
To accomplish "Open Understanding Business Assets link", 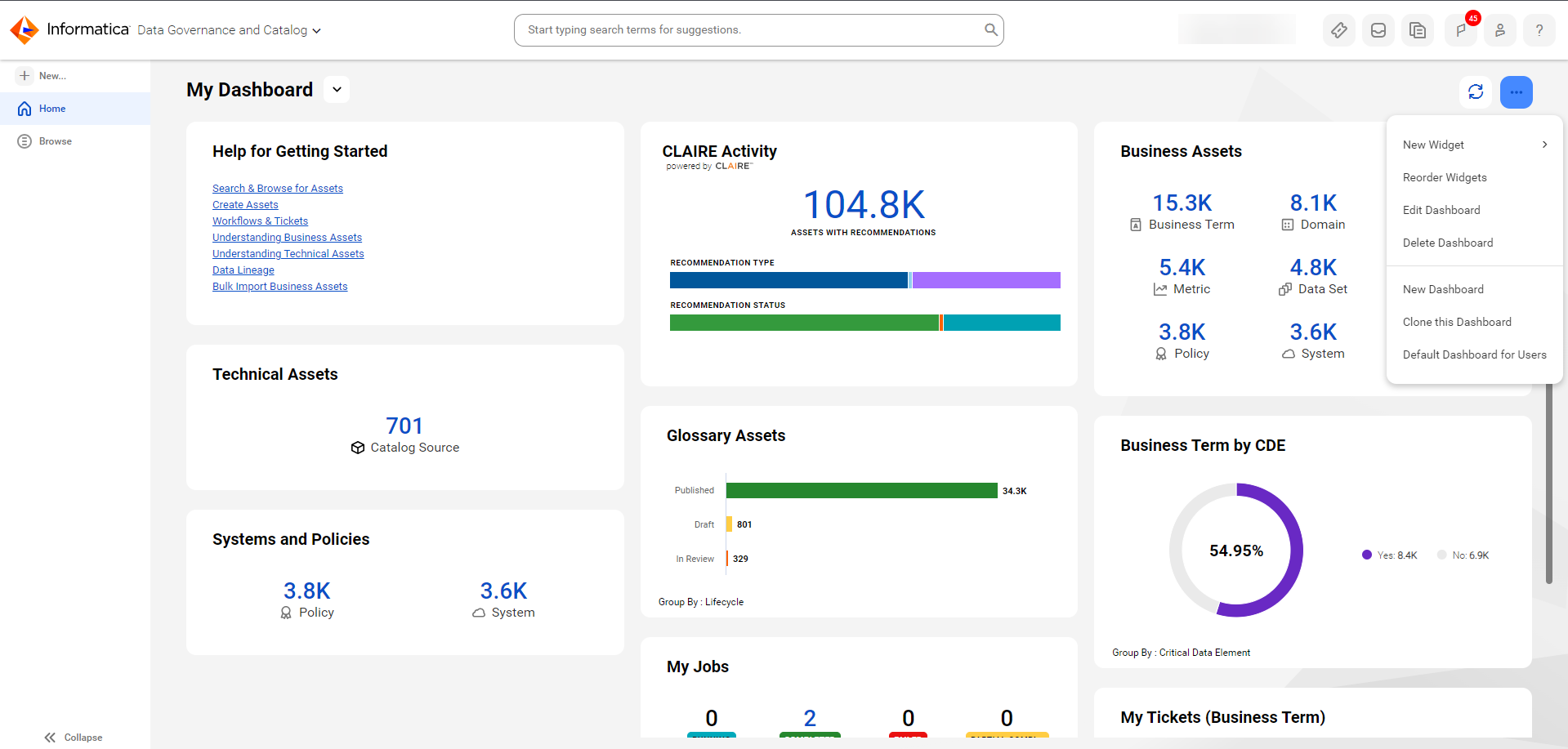I will [287, 238].
